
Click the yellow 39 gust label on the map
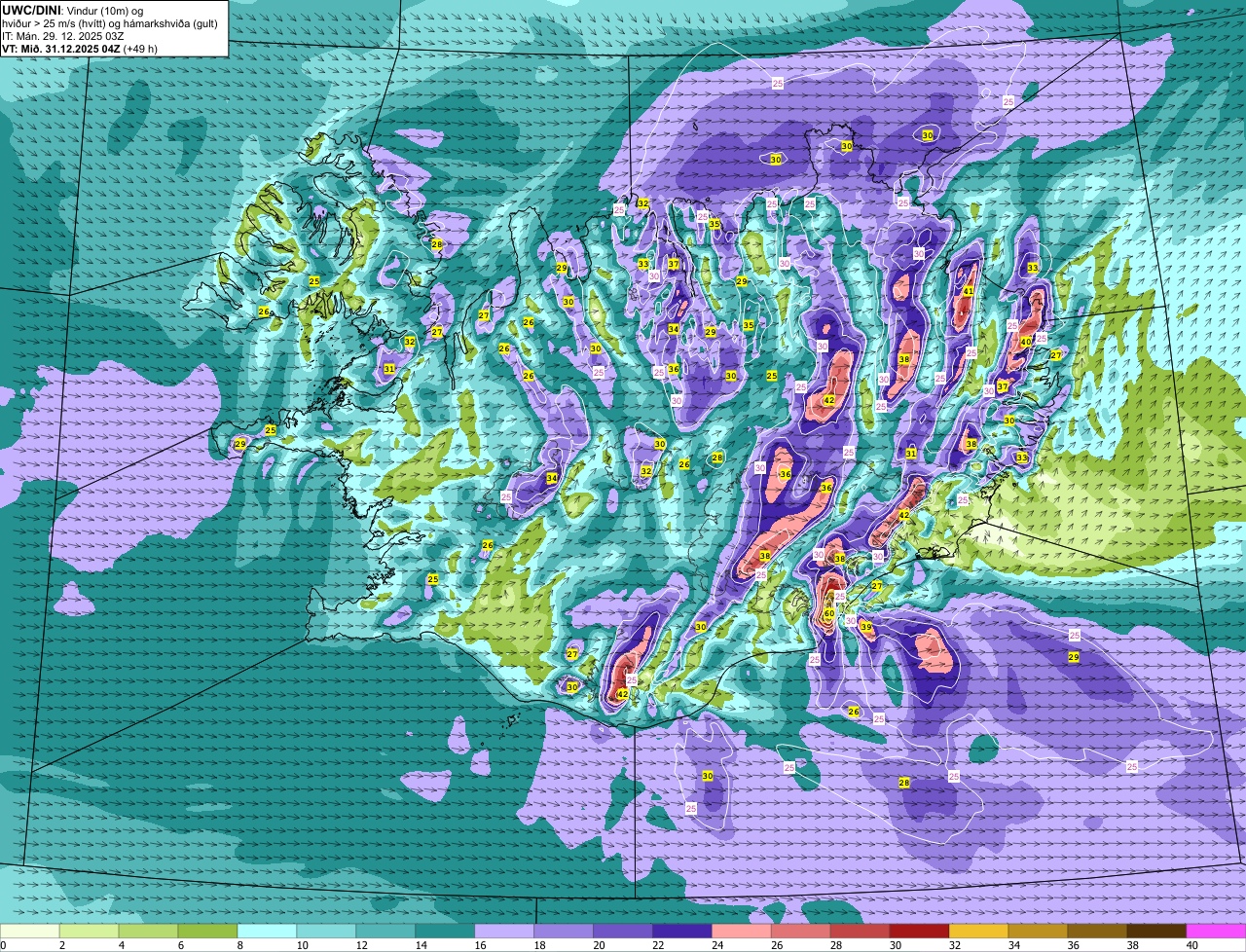coord(867,627)
